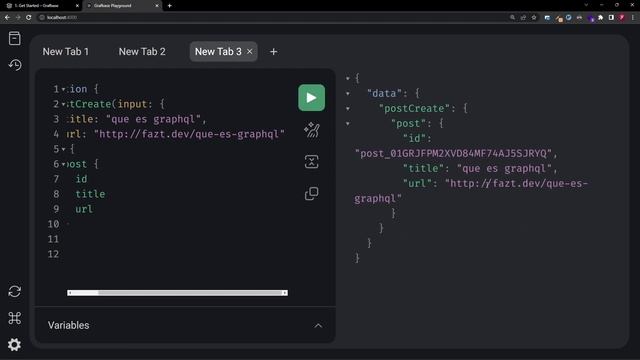Open keyboard shortcuts command icon
Image resolution: width=640 pixels, height=360 pixels.
click(15, 318)
